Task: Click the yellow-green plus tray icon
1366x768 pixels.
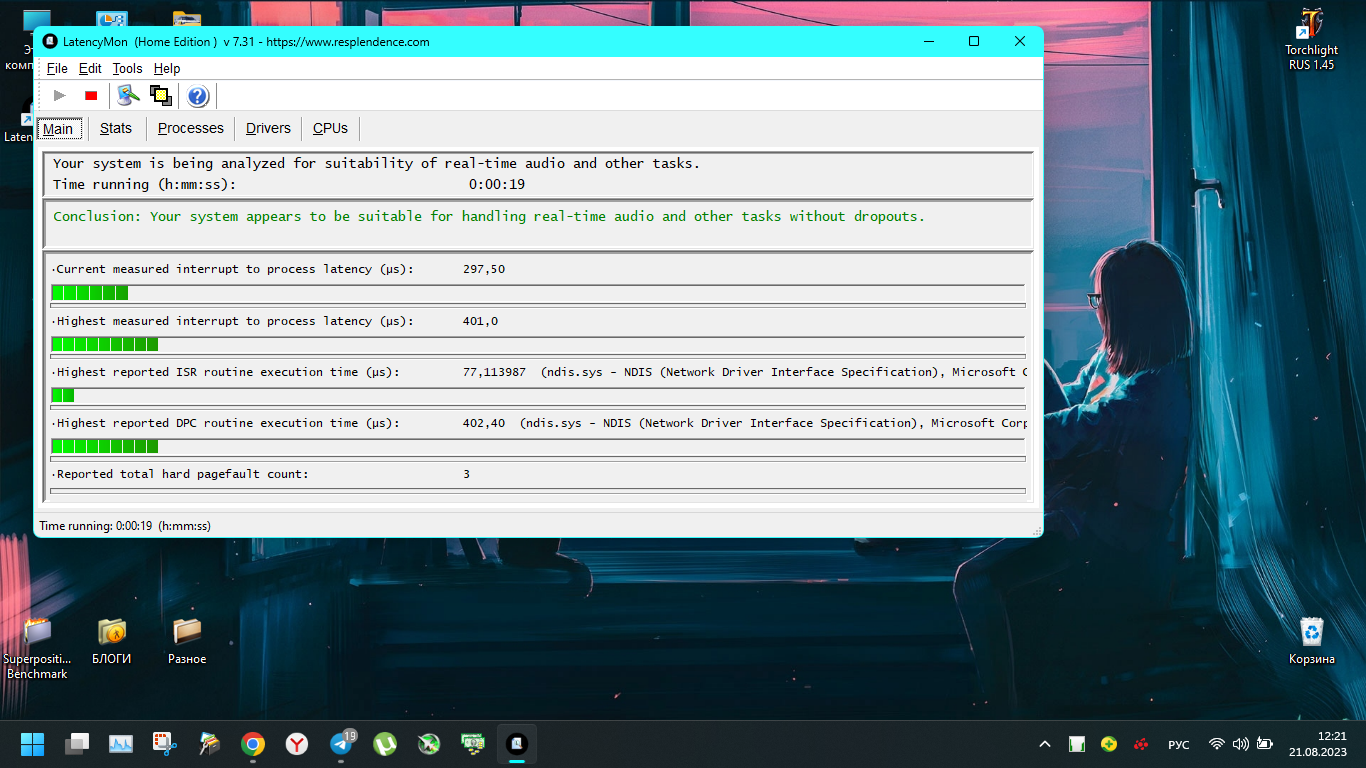Action: [x=1109, y=744]
